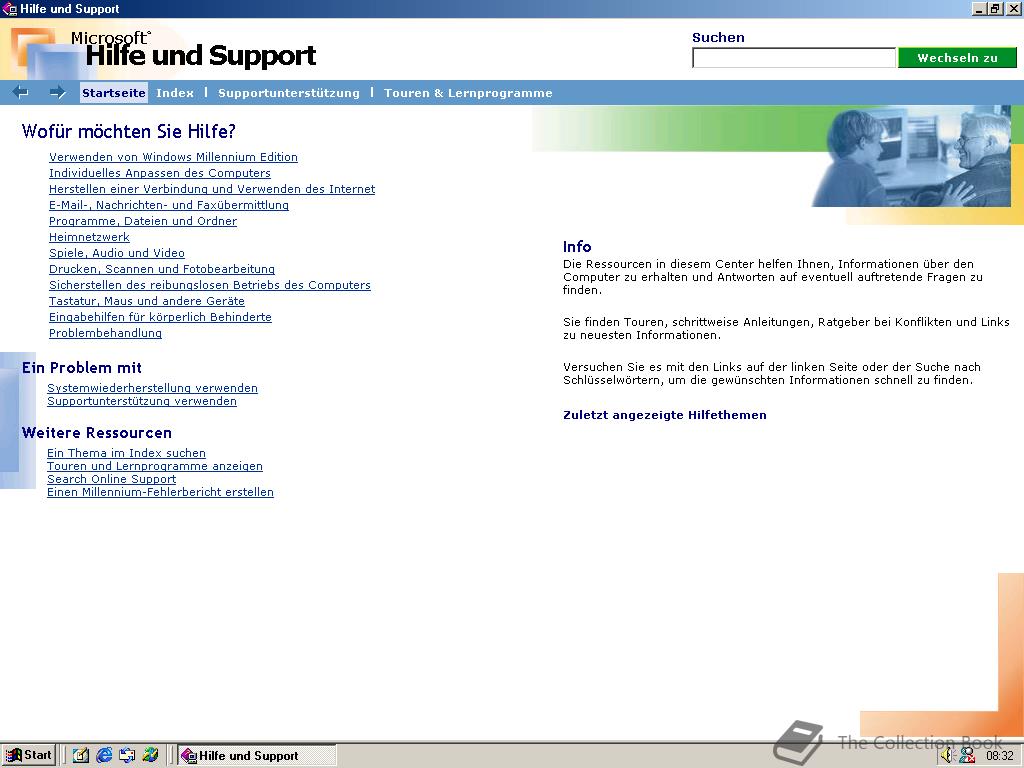This screenshot has height=768, width=1024.
Task: Click Systemwiederherstellung verwenden link
Action: pos(152,388)
